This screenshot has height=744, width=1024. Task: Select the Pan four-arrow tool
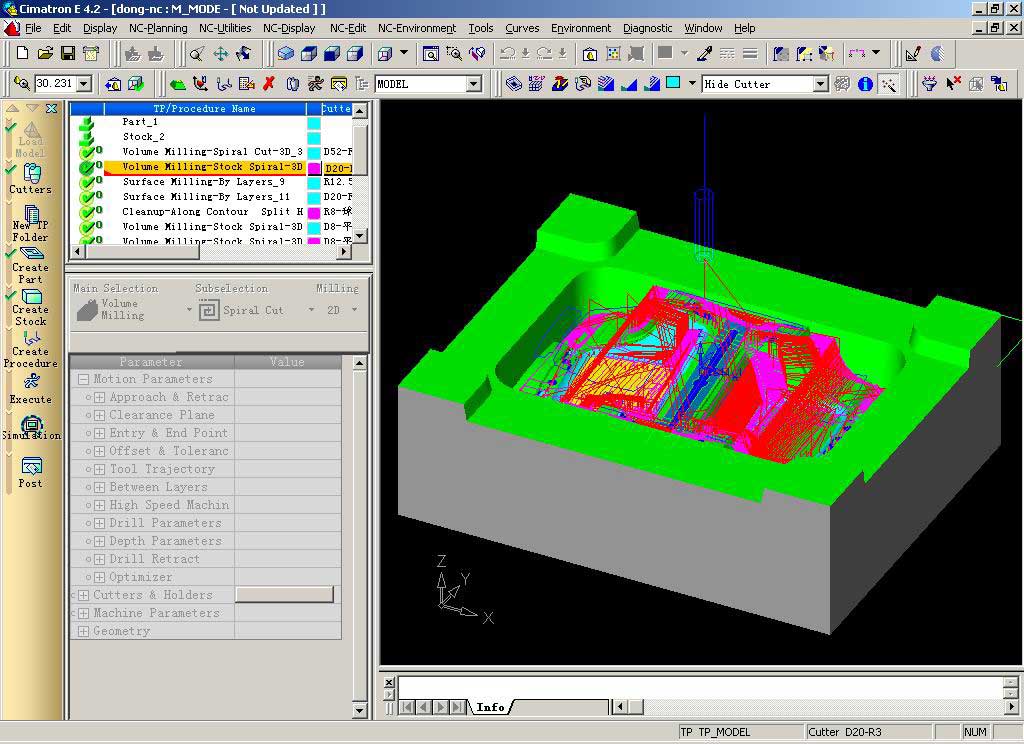tap(221, 54)
